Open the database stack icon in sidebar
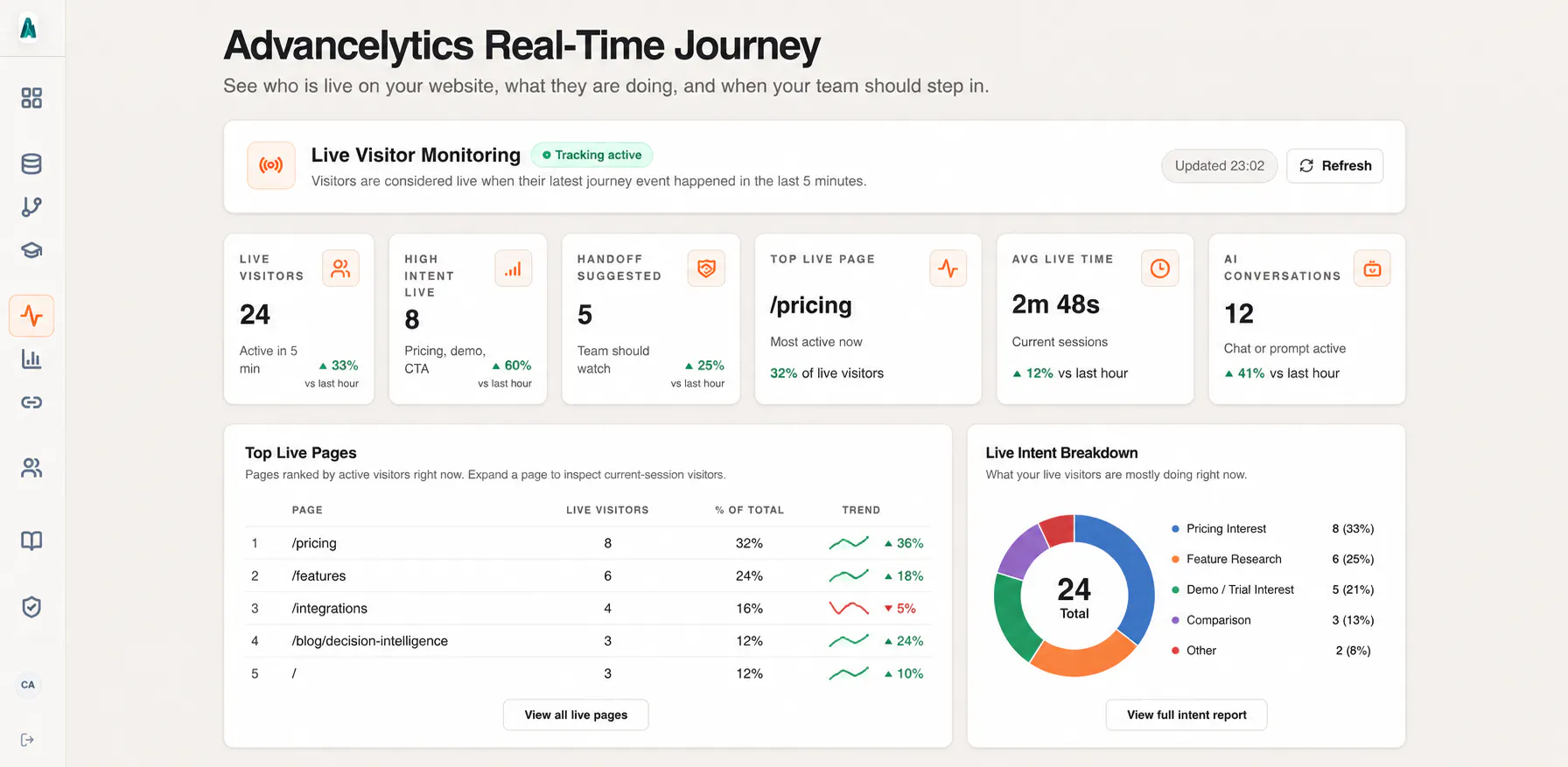 tap(31, 164)
